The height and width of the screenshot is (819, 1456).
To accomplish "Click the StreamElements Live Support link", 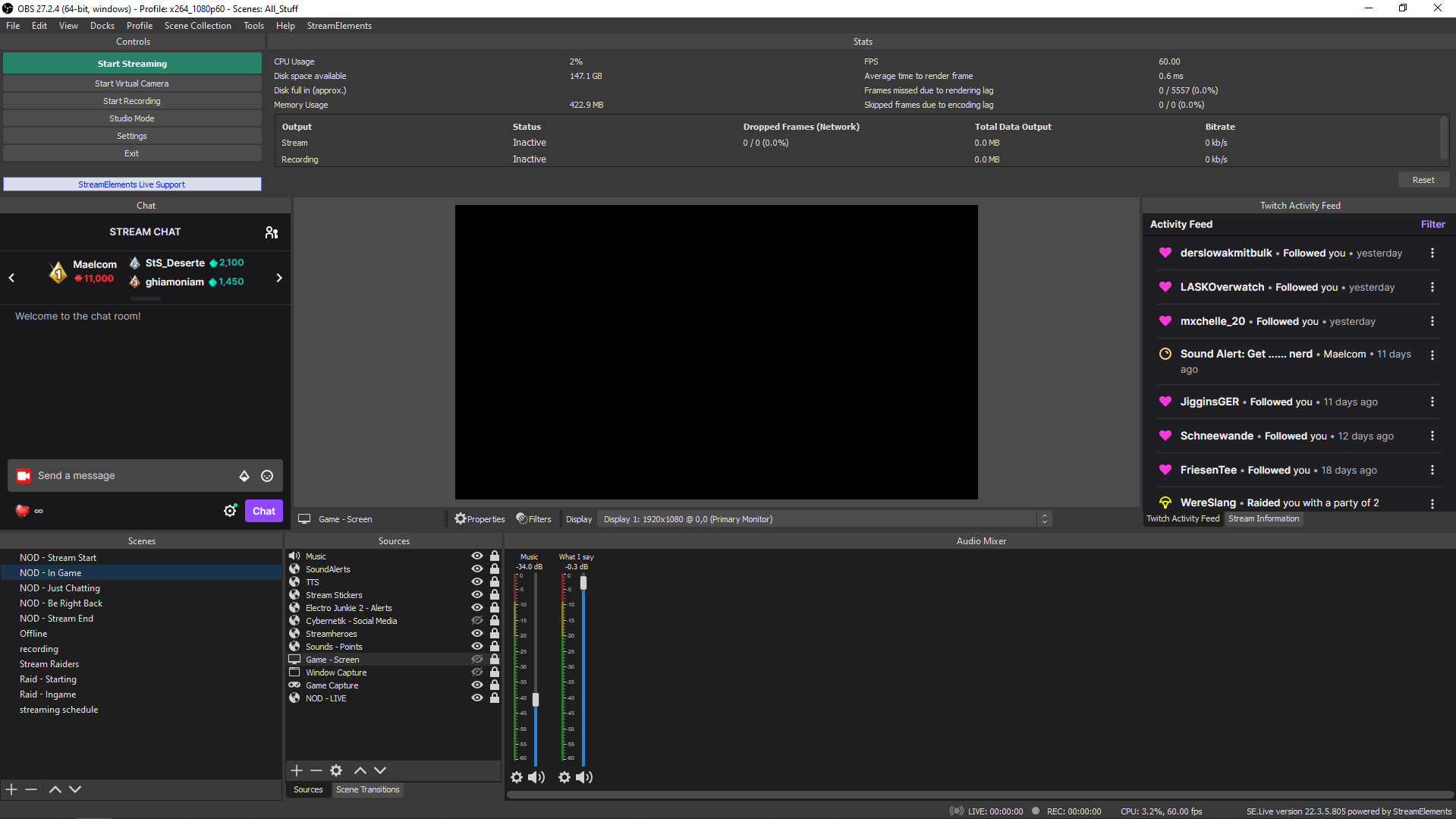I will point(131,184).
